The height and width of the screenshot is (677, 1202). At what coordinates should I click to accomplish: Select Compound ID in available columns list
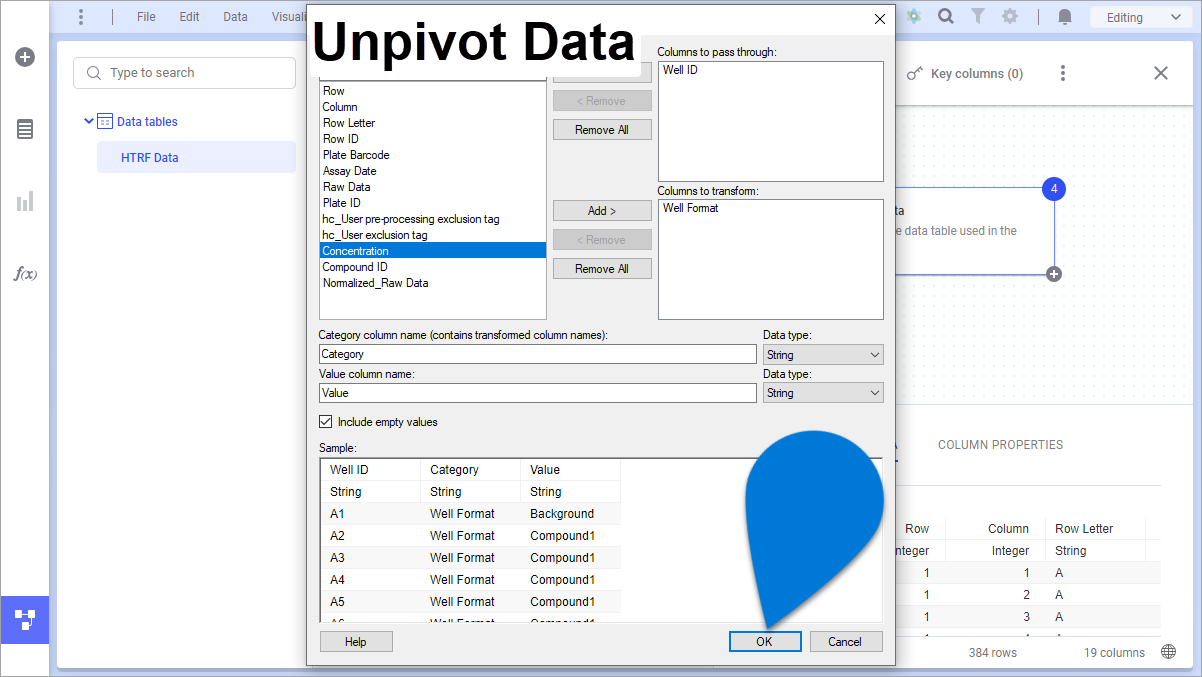click(x=355, y=267)
